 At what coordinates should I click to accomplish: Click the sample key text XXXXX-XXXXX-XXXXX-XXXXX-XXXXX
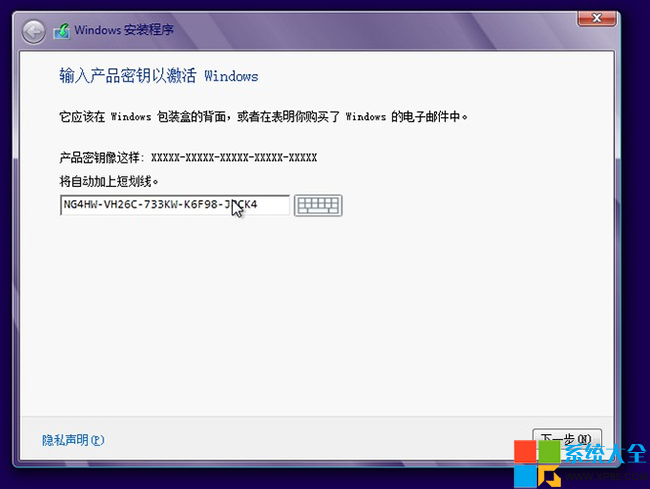pos(234,157)
